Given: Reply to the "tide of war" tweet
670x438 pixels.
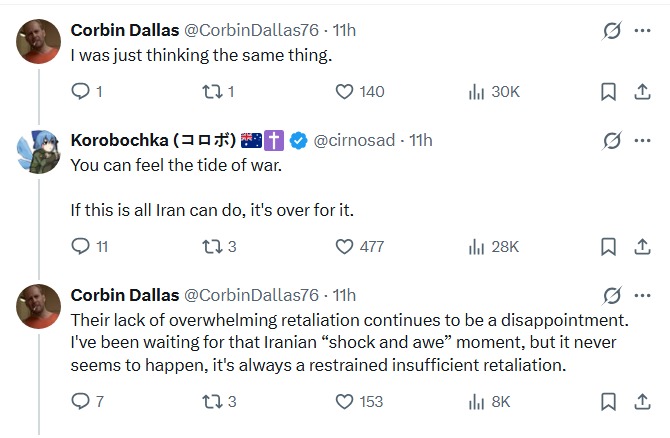Looking at the screenshot, I should pos(89,247).
